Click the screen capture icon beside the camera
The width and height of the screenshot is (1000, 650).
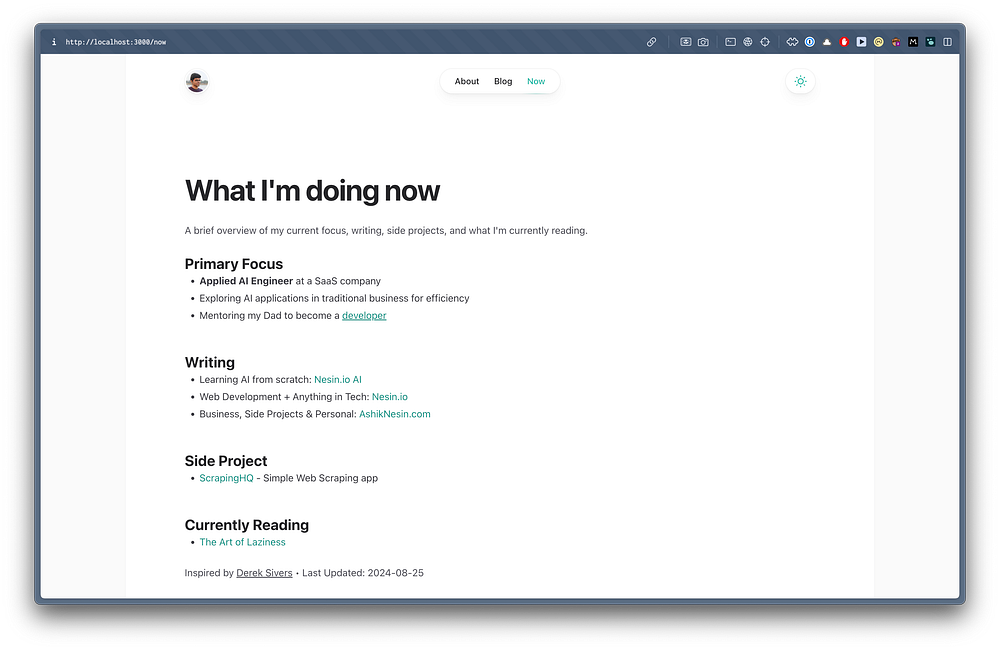pos(686,42)
